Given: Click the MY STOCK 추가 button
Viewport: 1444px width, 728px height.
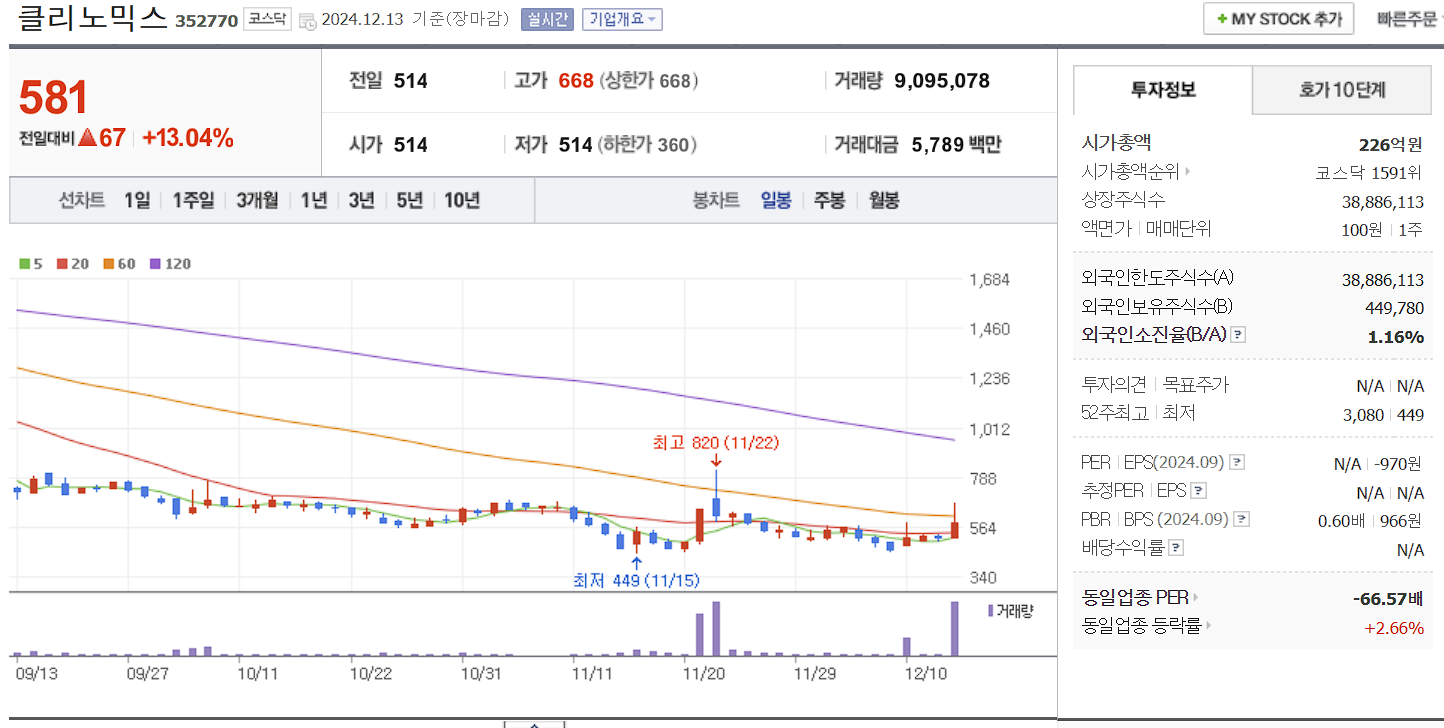Looking at the screenshot, I should [x=1277, y=18].
